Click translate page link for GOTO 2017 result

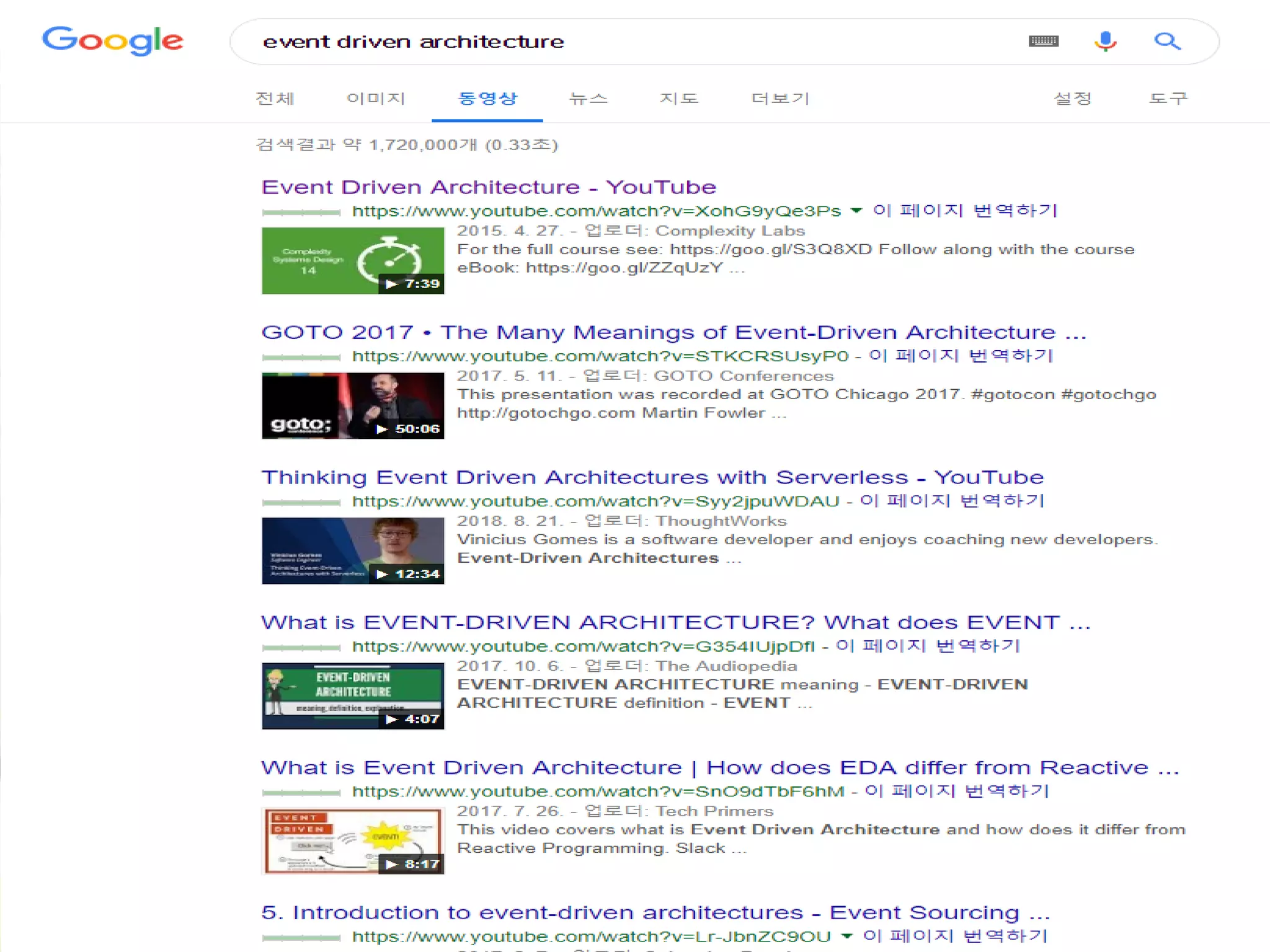[x=961, y=356]
